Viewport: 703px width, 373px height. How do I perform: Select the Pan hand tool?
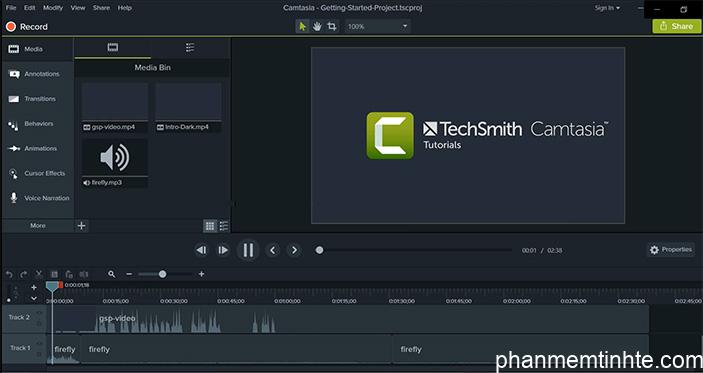click(x=317, y=26)
